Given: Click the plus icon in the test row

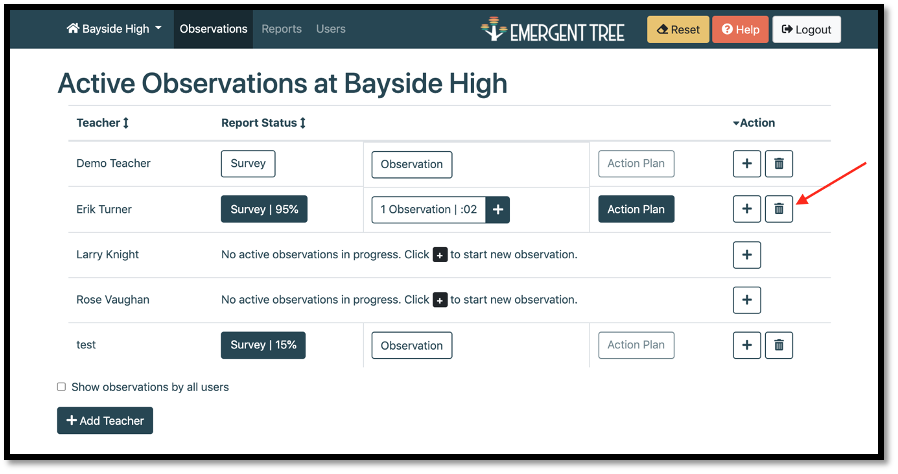Looking at the screenshot, I should [747, 345].
